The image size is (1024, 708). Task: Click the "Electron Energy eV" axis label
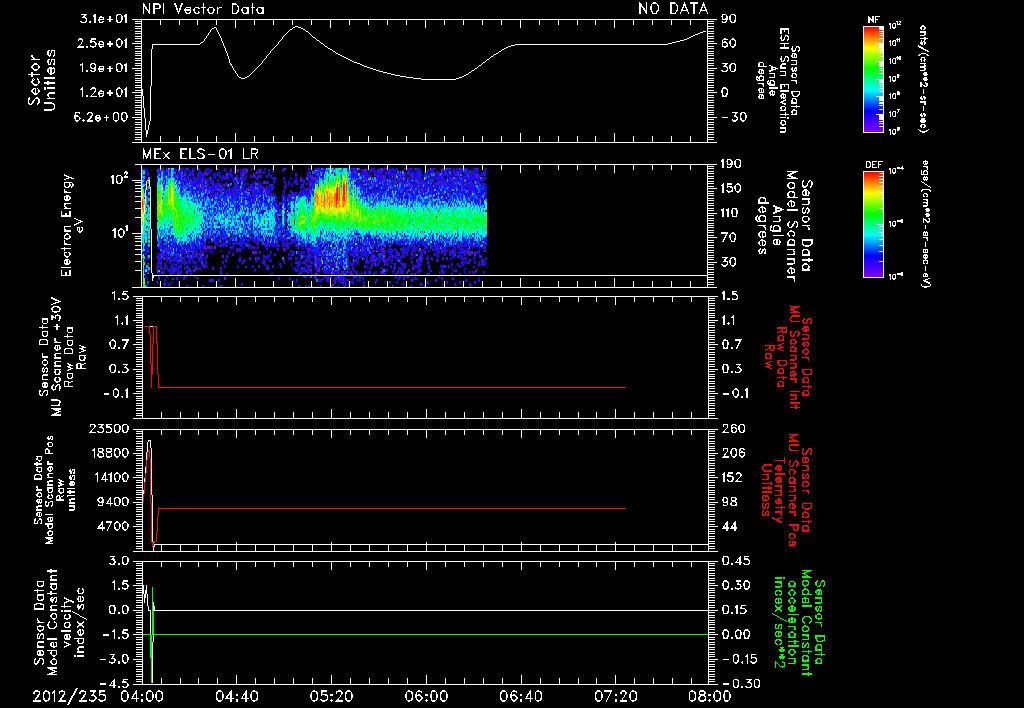71,225
